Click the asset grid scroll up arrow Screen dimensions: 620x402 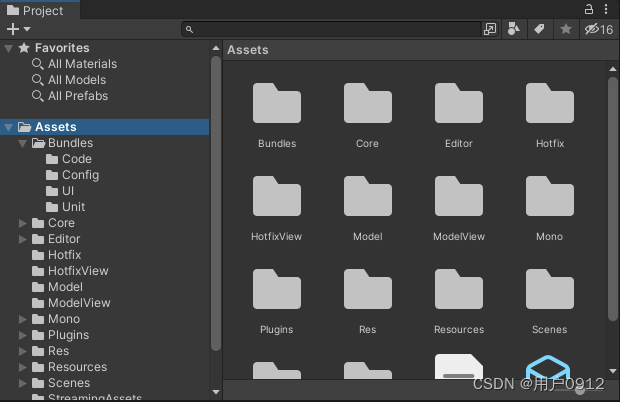(x=613, y=69)
